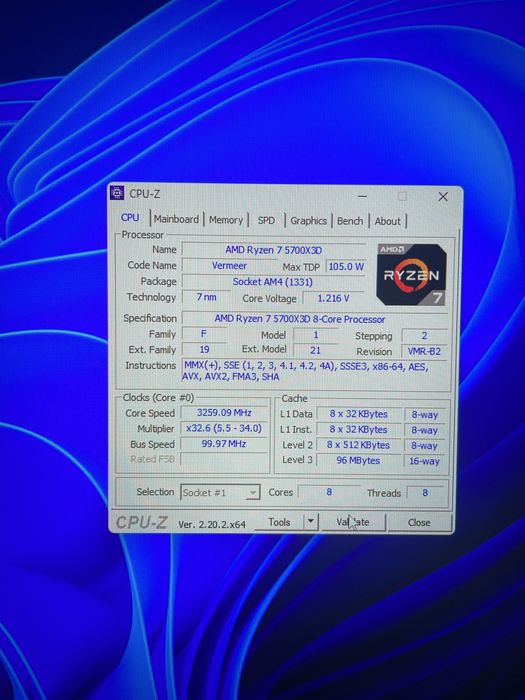Click the Cores value 8
The width and height of the screenshot is (525, 700).
click(329, 492)
